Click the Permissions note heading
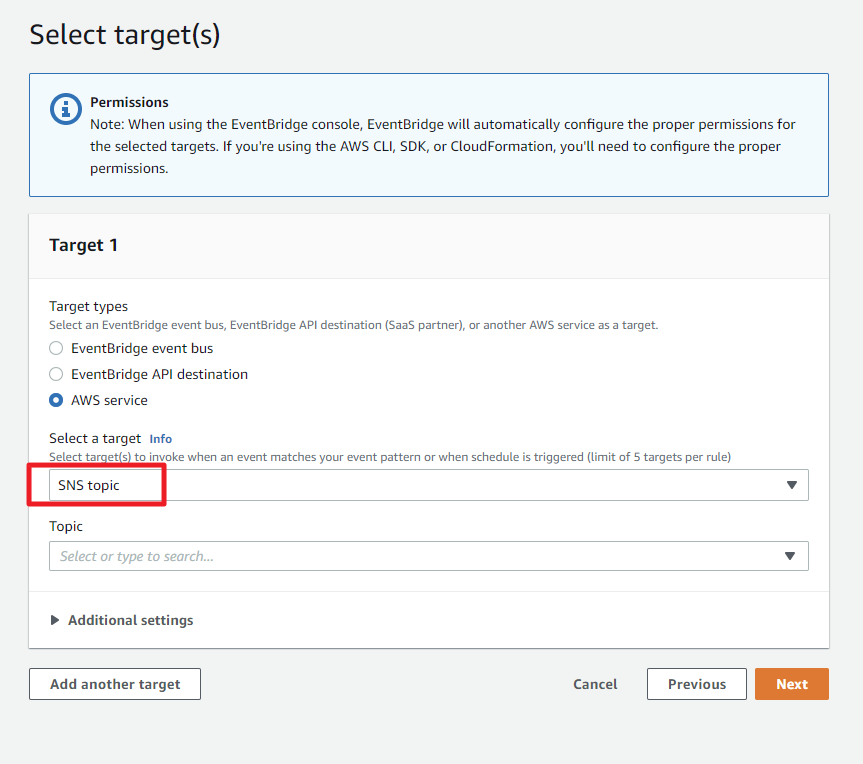The image size is (863, 764). pos(129,102)
